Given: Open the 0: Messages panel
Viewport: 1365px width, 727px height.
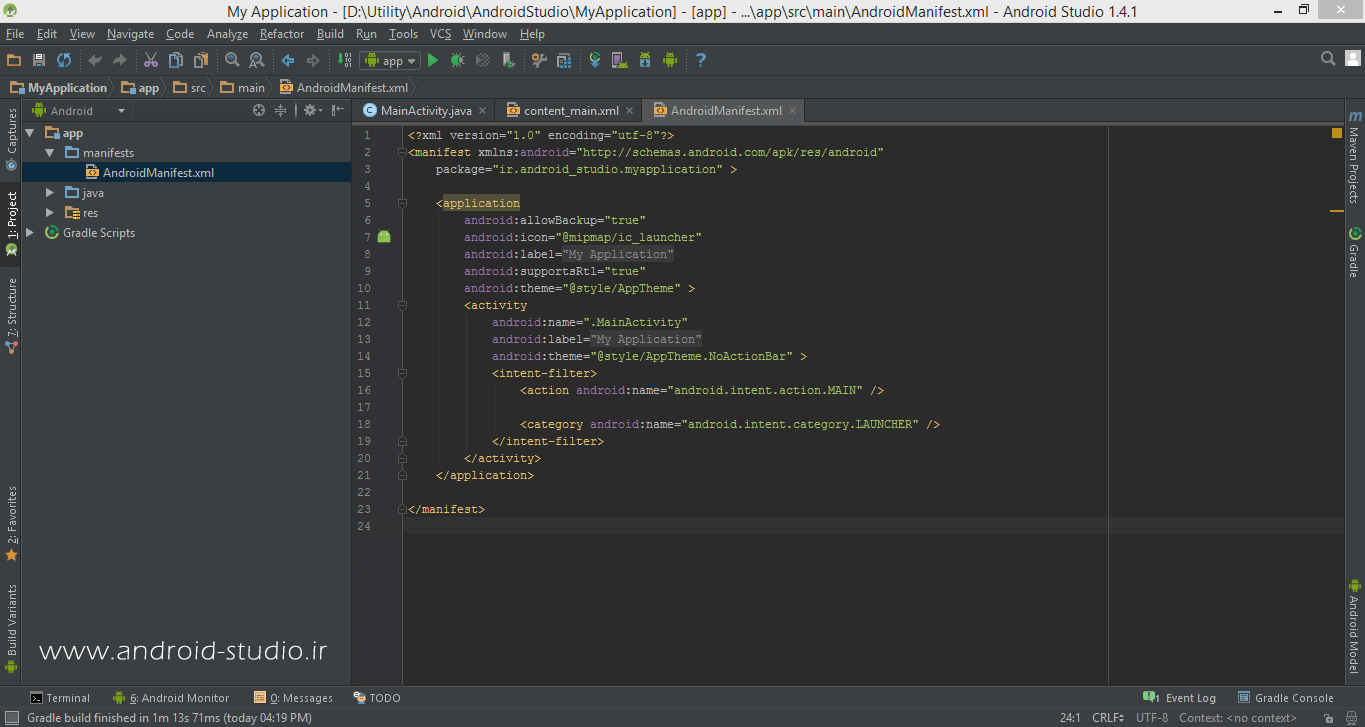Looking at the screenshot, I should point(293,698).
